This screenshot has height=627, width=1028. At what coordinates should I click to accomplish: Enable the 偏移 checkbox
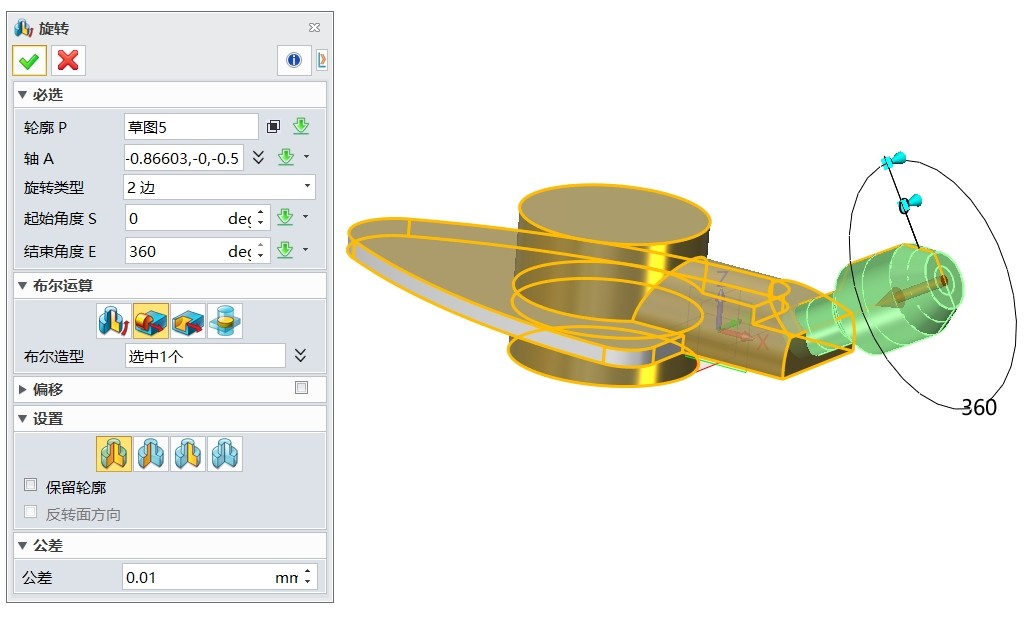tap(302, 388)
